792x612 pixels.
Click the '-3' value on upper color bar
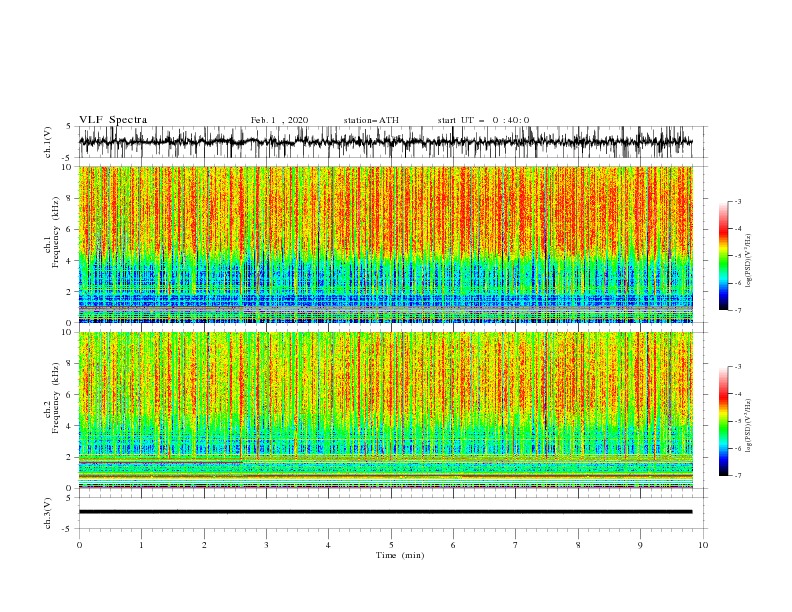click(x=737, y=201)
